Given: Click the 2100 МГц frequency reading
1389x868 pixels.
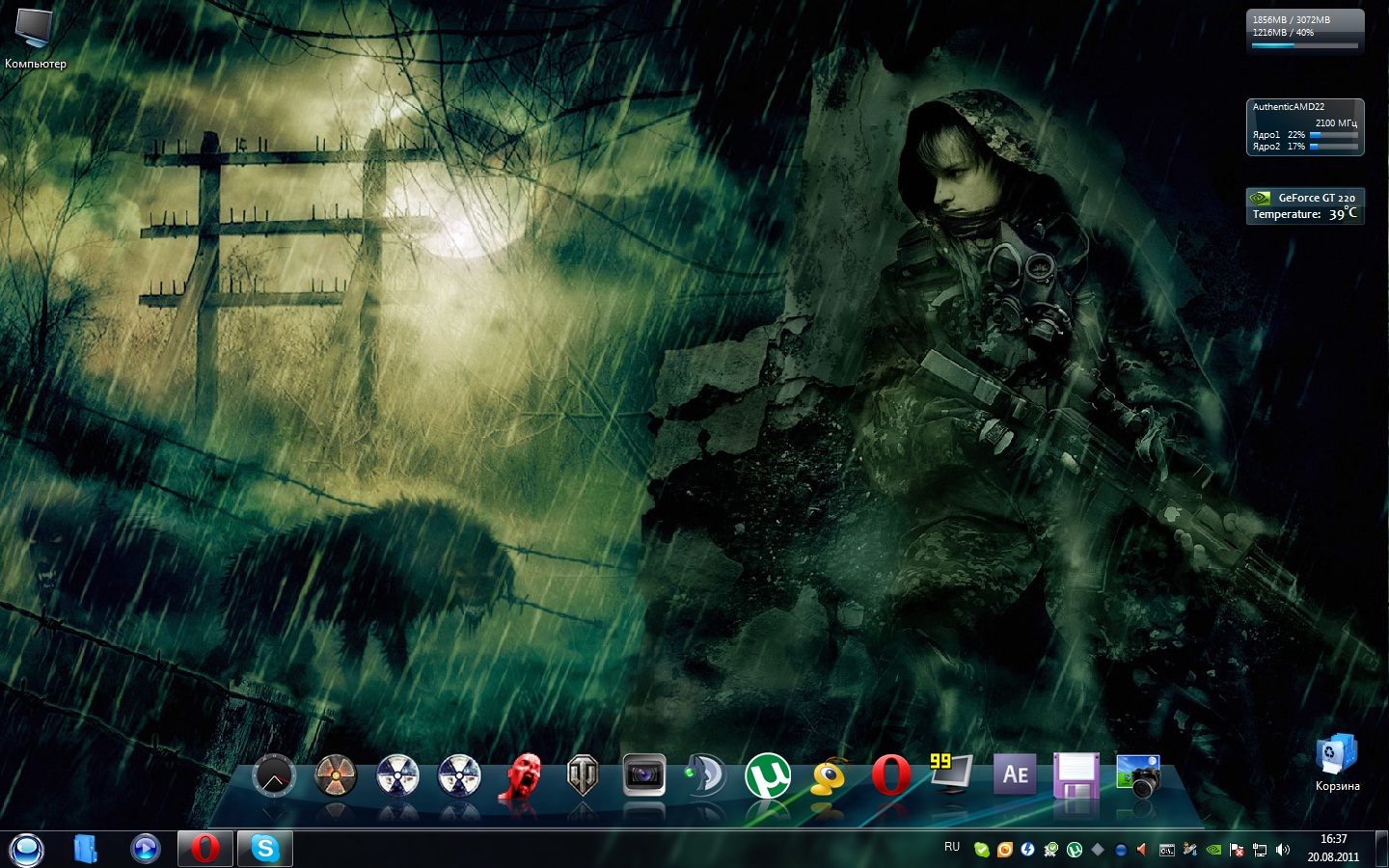Looking at the screenshot, I should [1336, 122].
